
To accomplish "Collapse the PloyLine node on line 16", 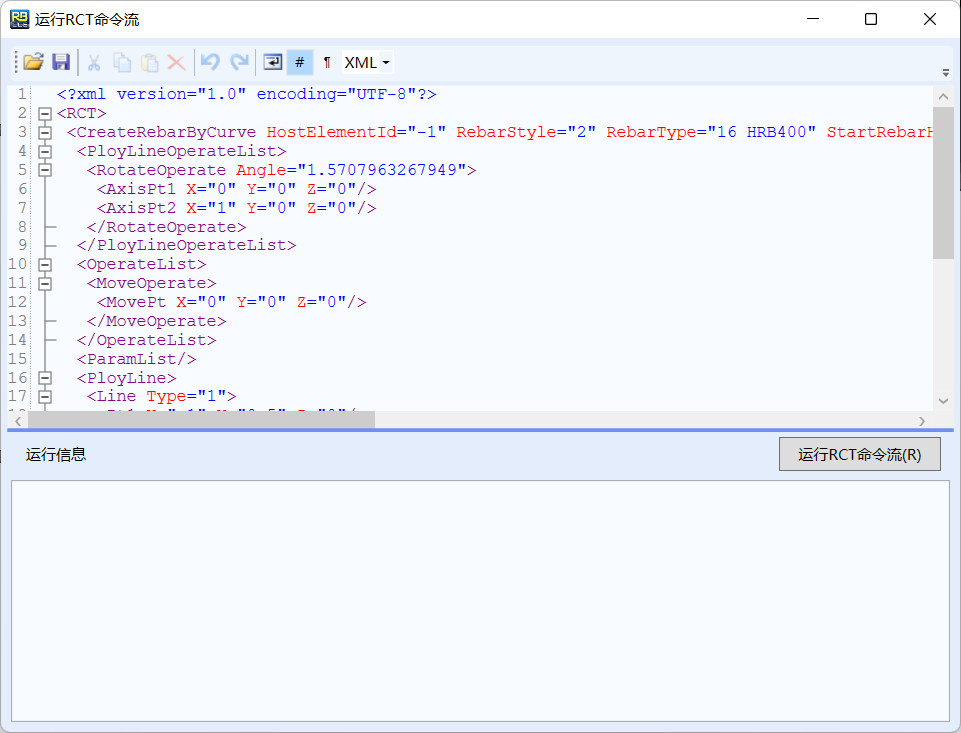I will (44, 378).
